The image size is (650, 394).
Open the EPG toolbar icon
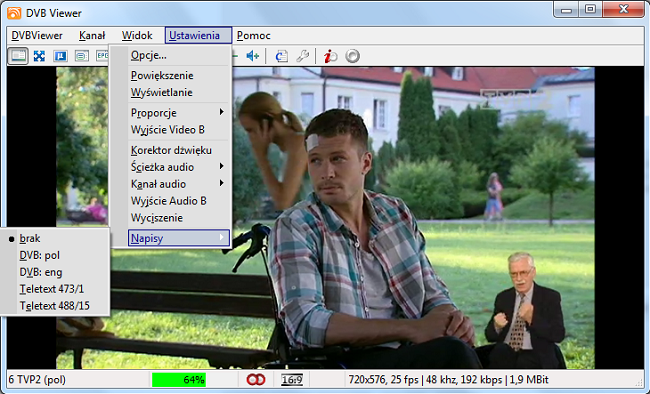click(102, 56)
